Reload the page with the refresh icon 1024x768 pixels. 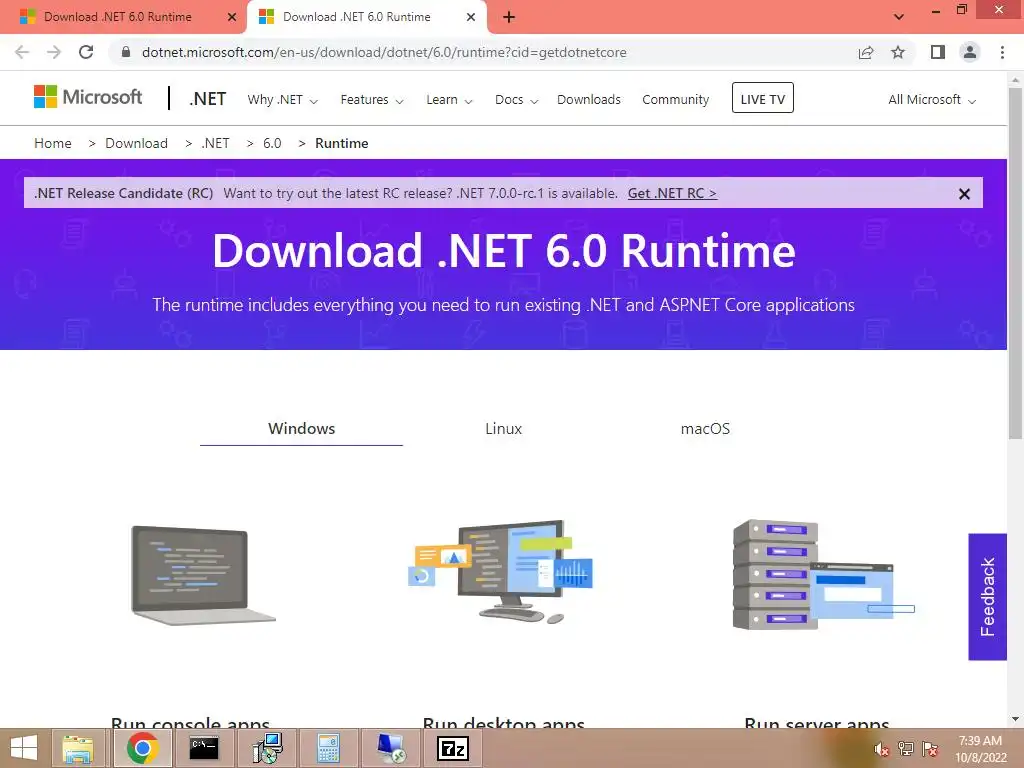pyautogui.click(x=86, y=52)
